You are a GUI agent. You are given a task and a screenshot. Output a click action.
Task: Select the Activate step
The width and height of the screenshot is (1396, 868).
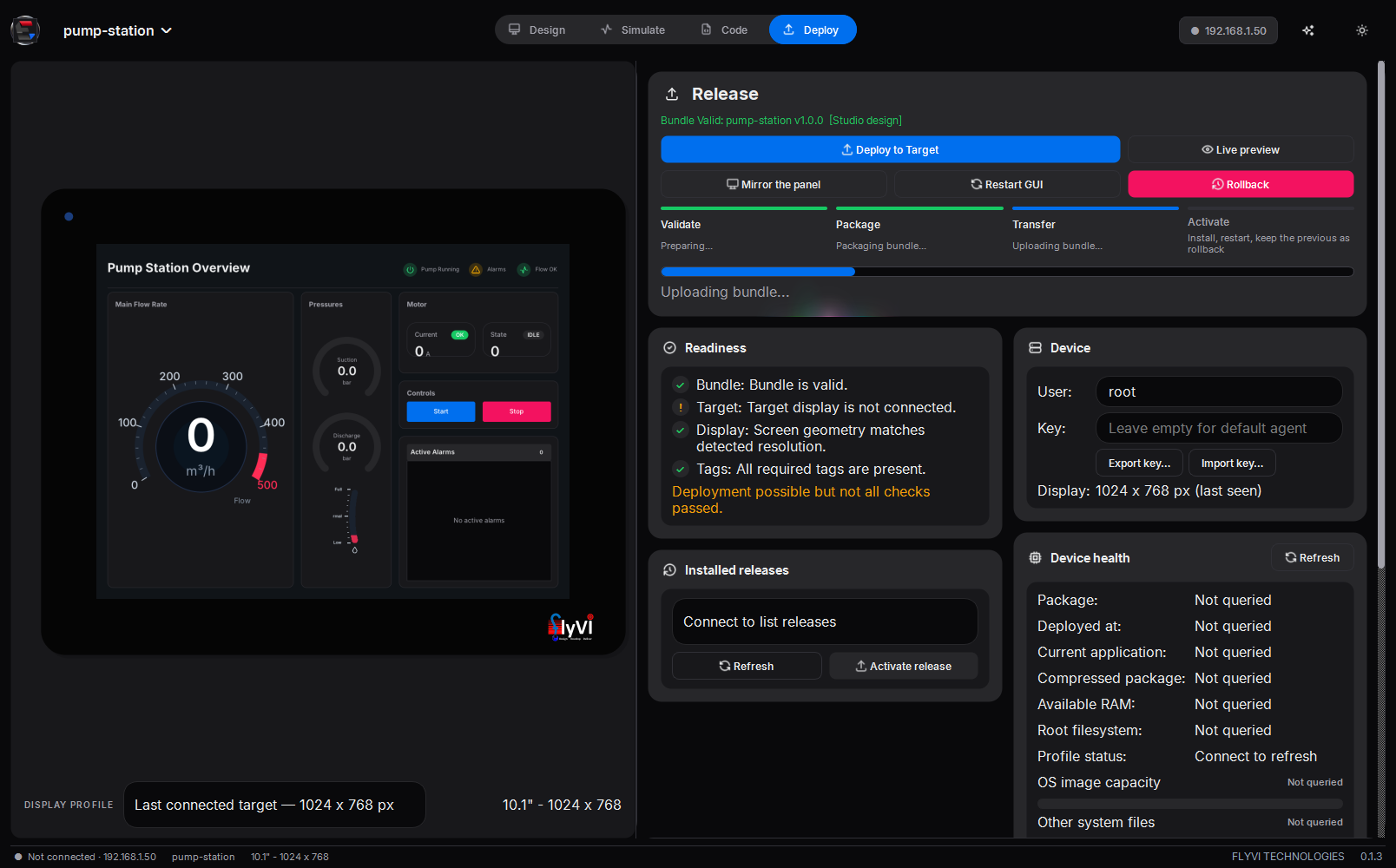point(1270,230)
